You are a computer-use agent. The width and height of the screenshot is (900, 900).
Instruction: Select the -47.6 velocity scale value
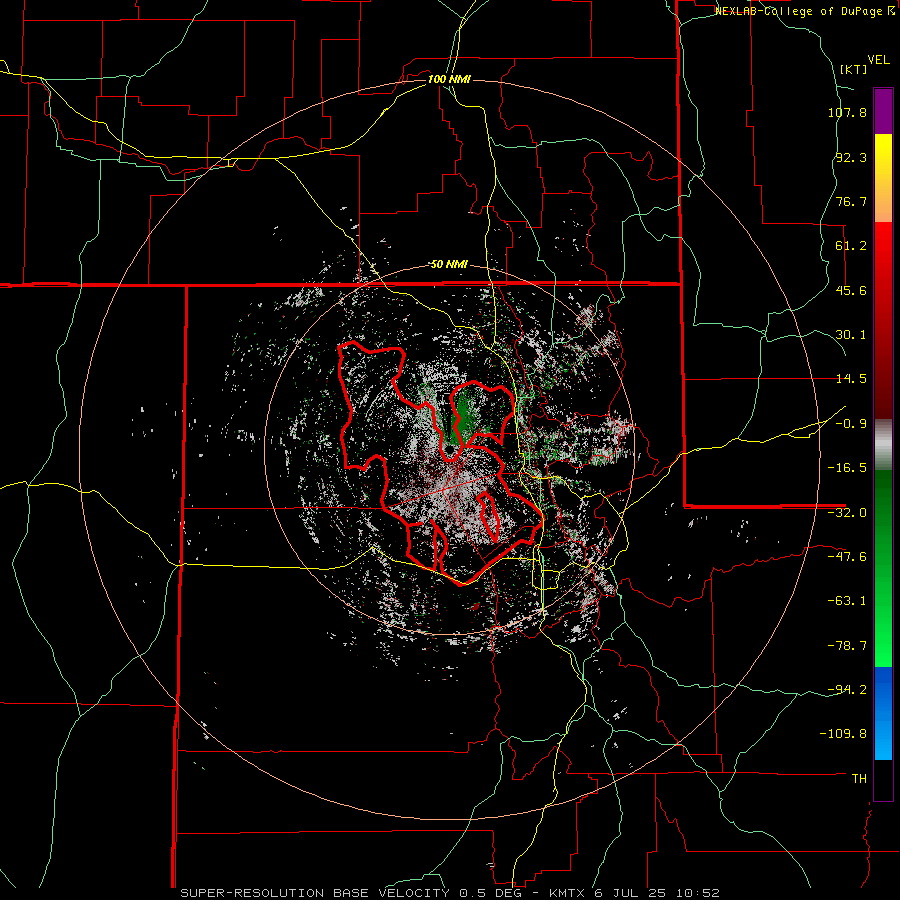(x=847, y=557)
